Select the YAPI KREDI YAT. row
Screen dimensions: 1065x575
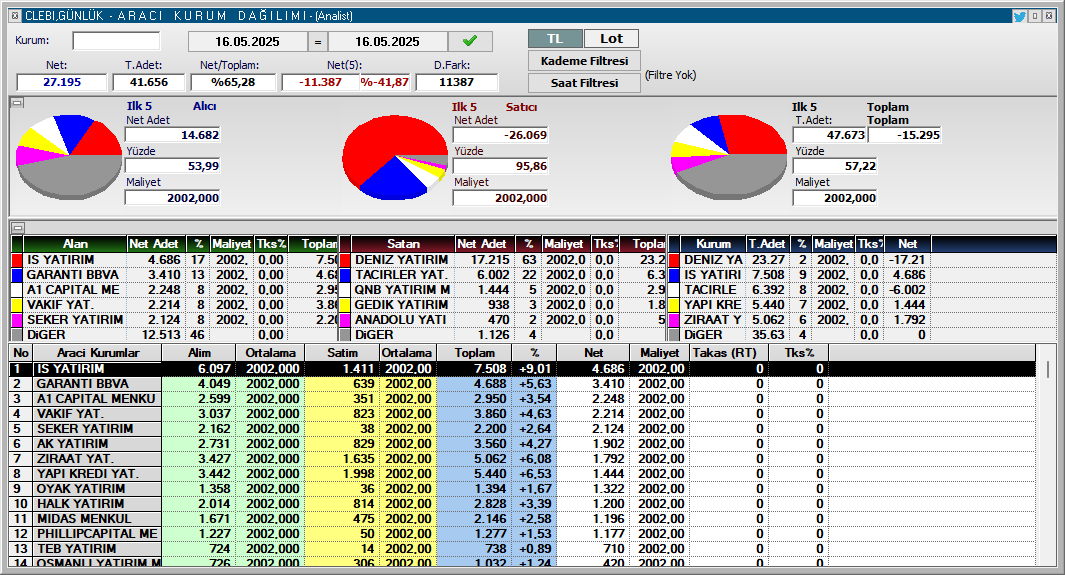coord(522,473)
